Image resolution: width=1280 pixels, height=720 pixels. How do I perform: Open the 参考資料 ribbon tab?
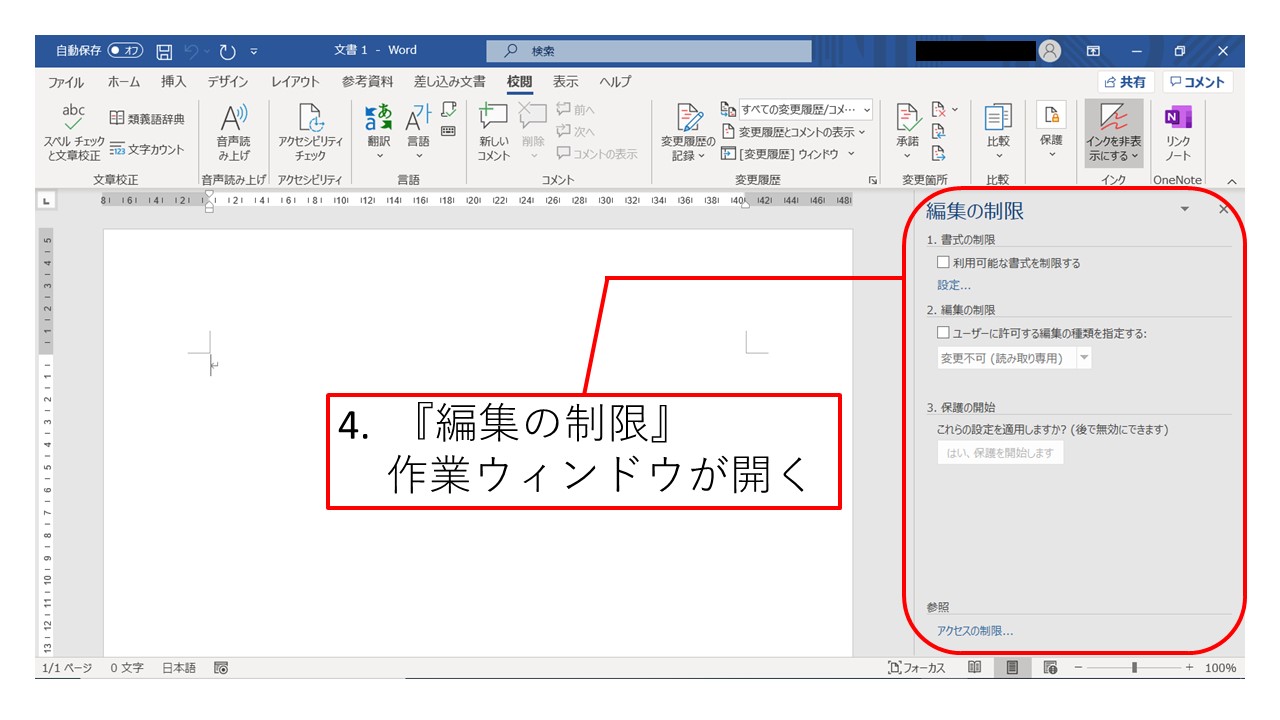pyautogui.click(x=367, y=82)
